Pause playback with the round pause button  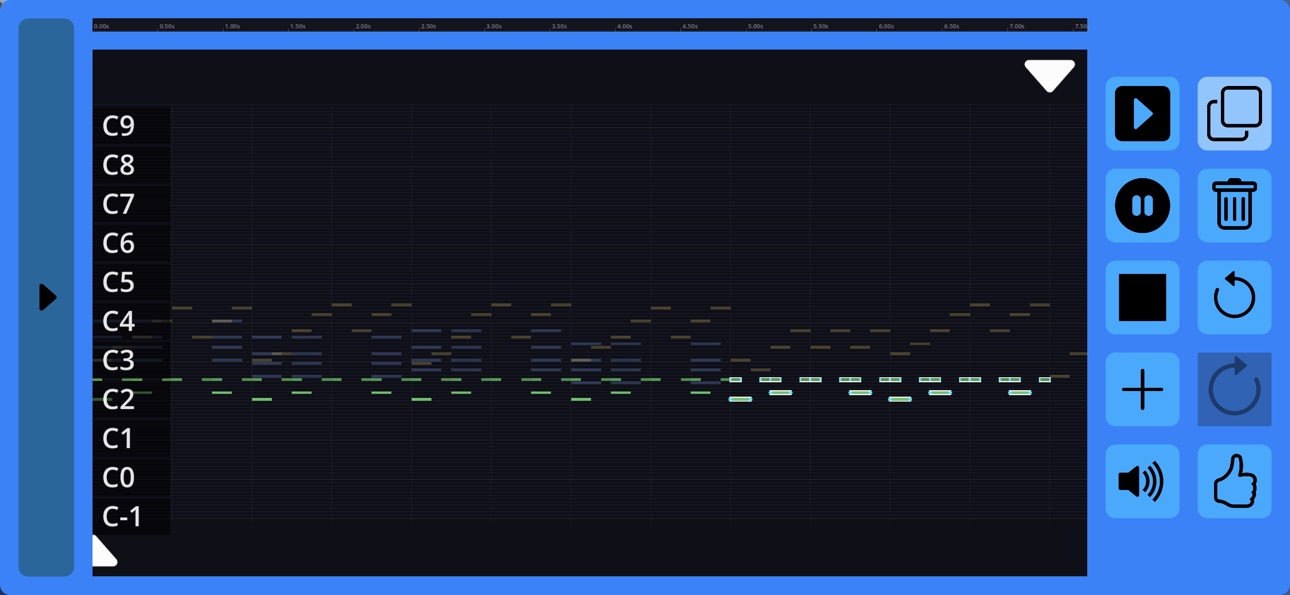point(1142,206)
